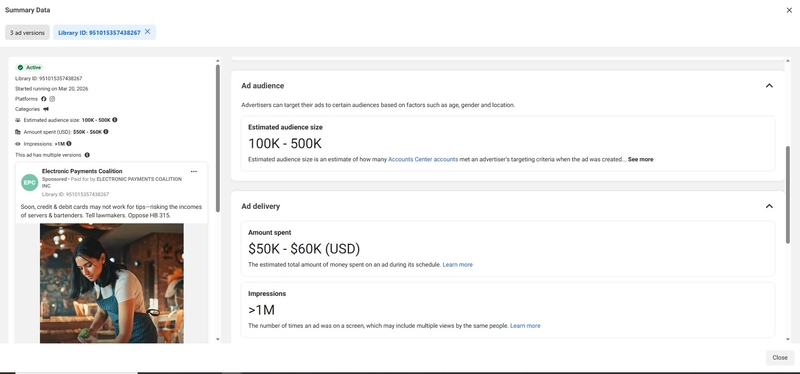Viewport: 800px width, 374px height.
Task: Select the 3 ad versions chip
Action: [27, 33]
